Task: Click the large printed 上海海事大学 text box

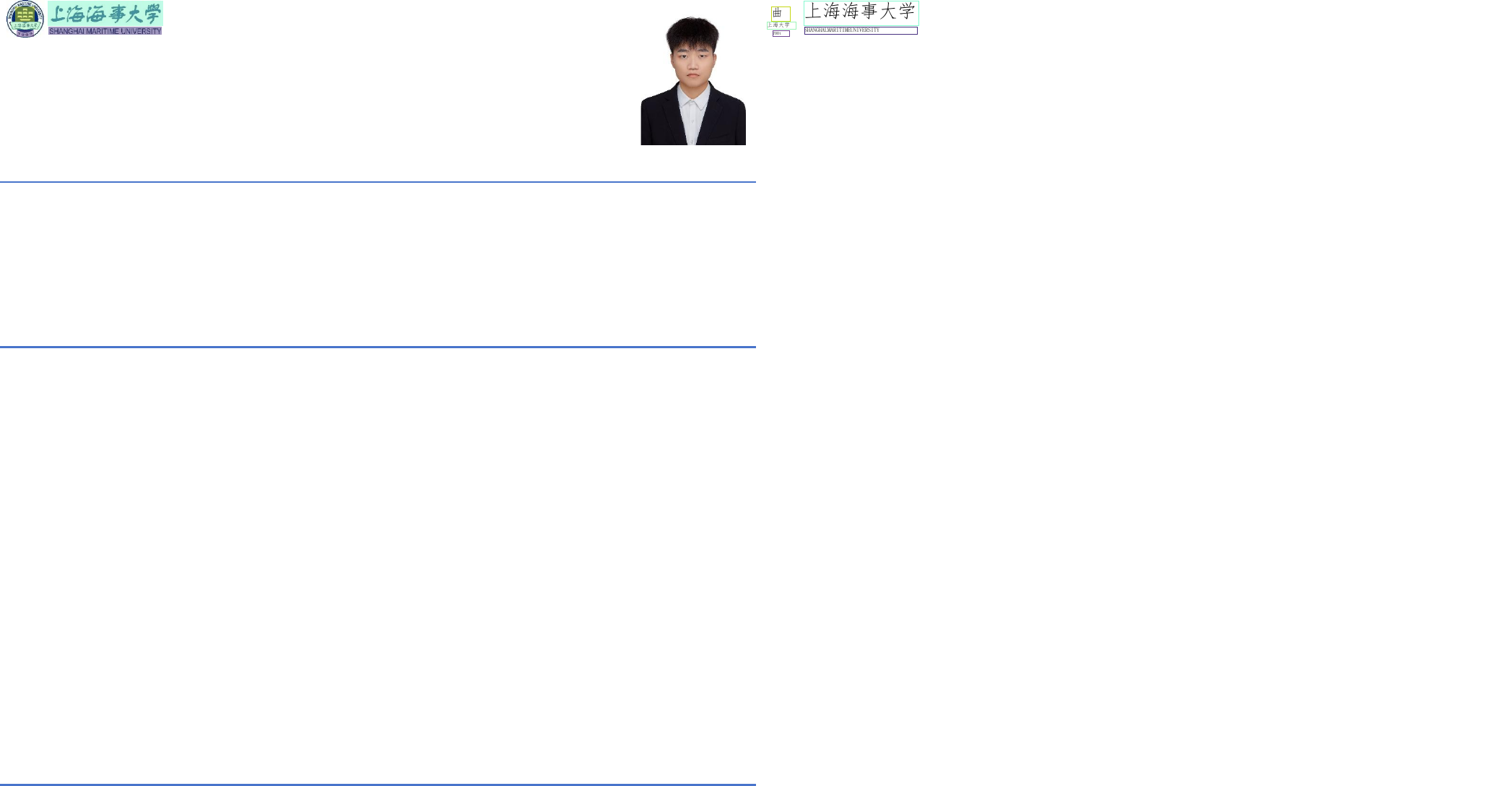Action: [x=861, y=12]
